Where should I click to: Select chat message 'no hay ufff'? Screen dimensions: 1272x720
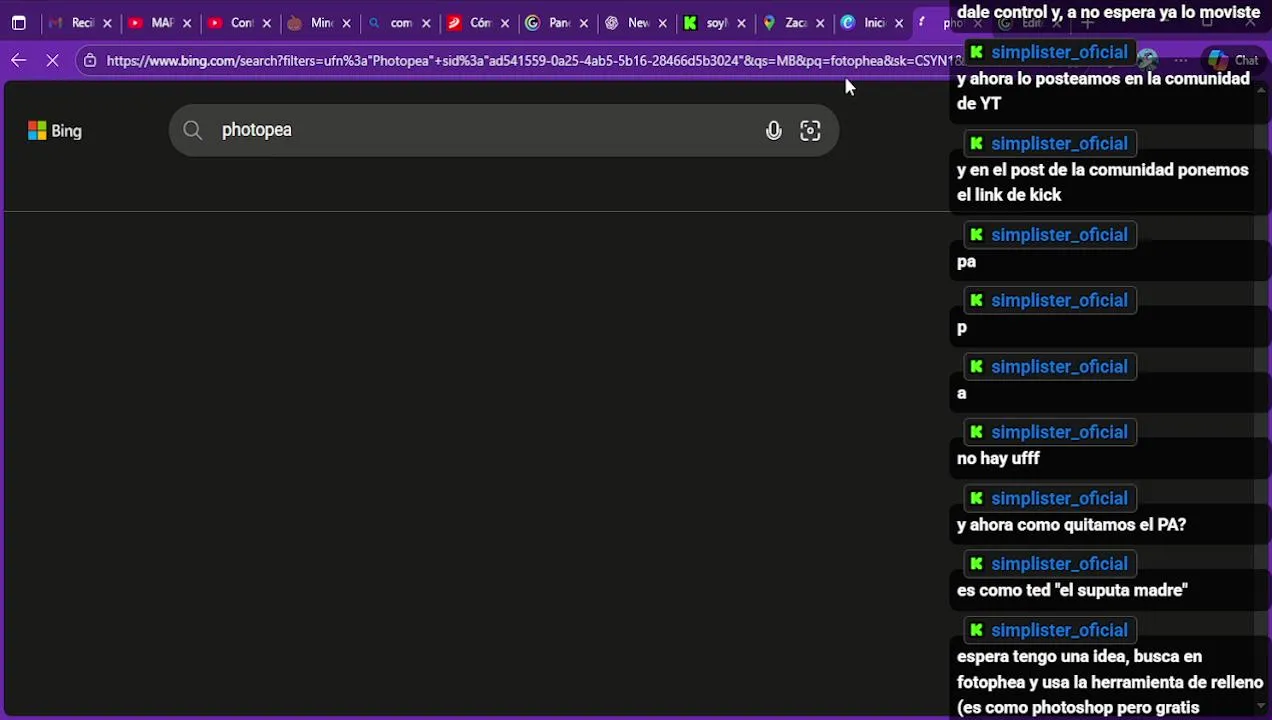pyautogui.click(x=998, y=458)
